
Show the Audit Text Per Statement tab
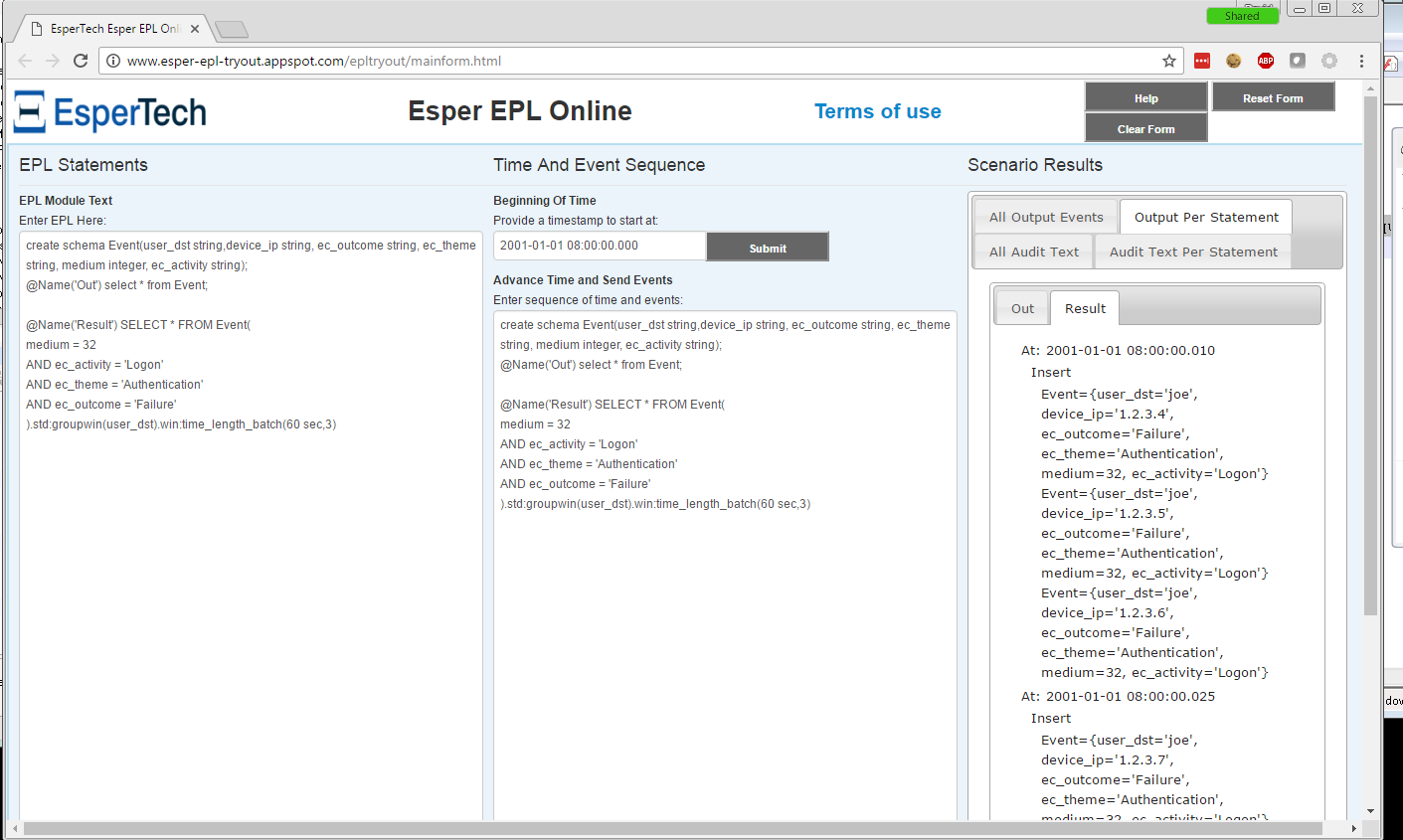(1193, 252)
